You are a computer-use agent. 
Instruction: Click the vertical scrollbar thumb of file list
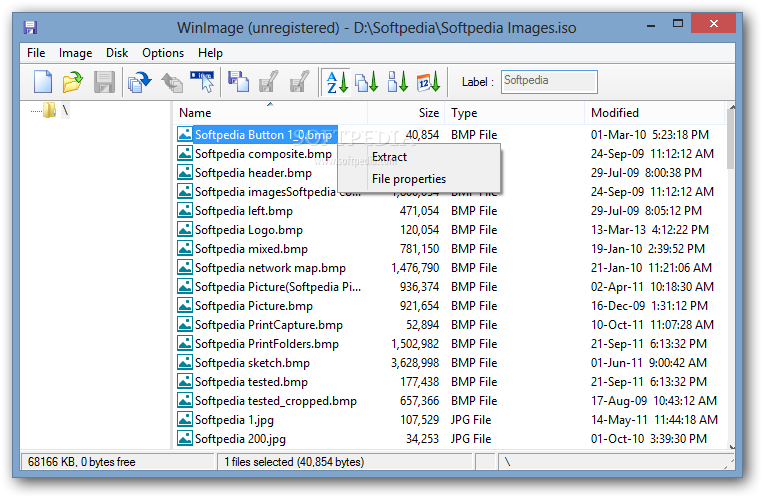(x=730, y=139)
